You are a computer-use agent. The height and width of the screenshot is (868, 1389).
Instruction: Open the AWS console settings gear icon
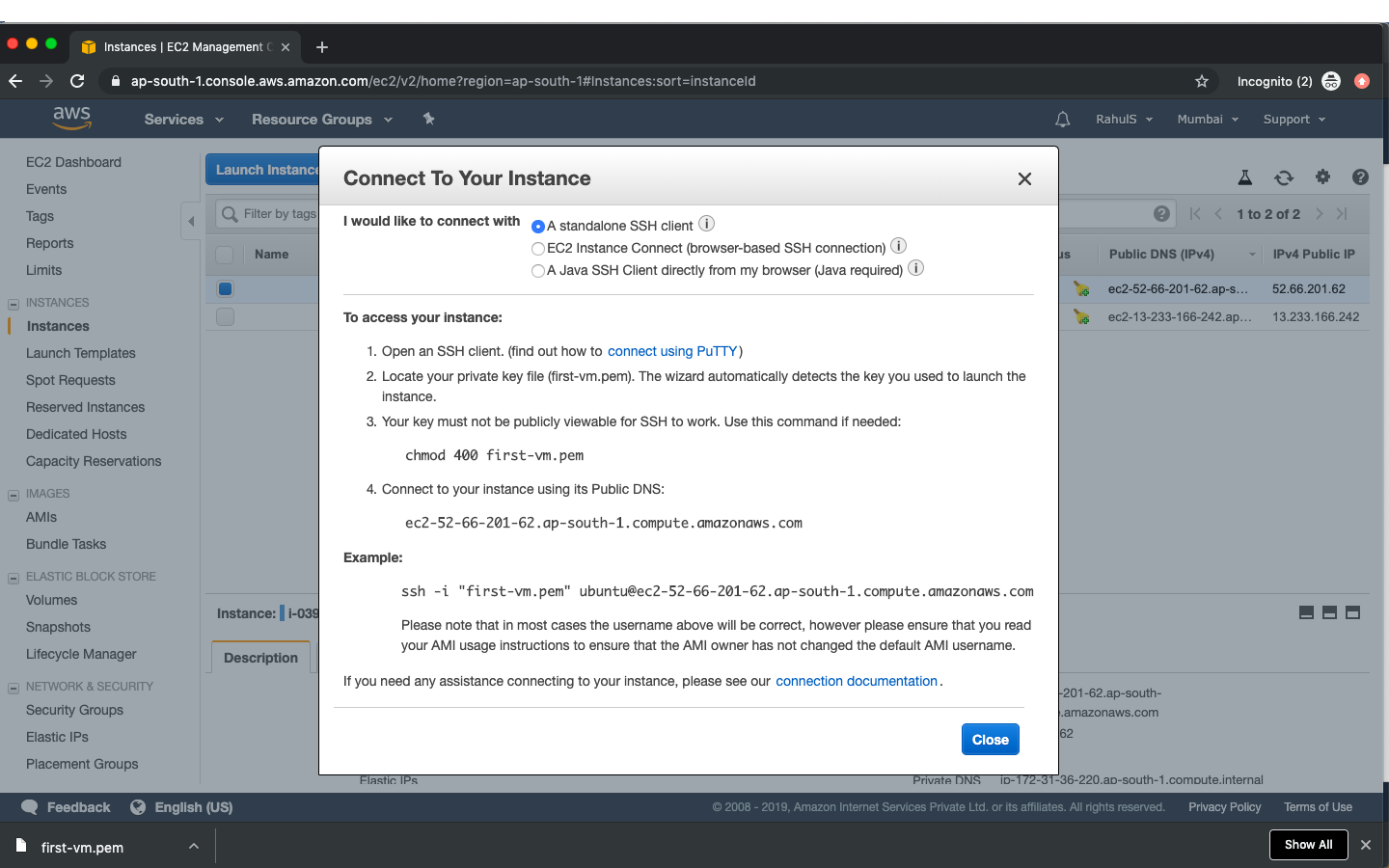tap(1322, 177)
